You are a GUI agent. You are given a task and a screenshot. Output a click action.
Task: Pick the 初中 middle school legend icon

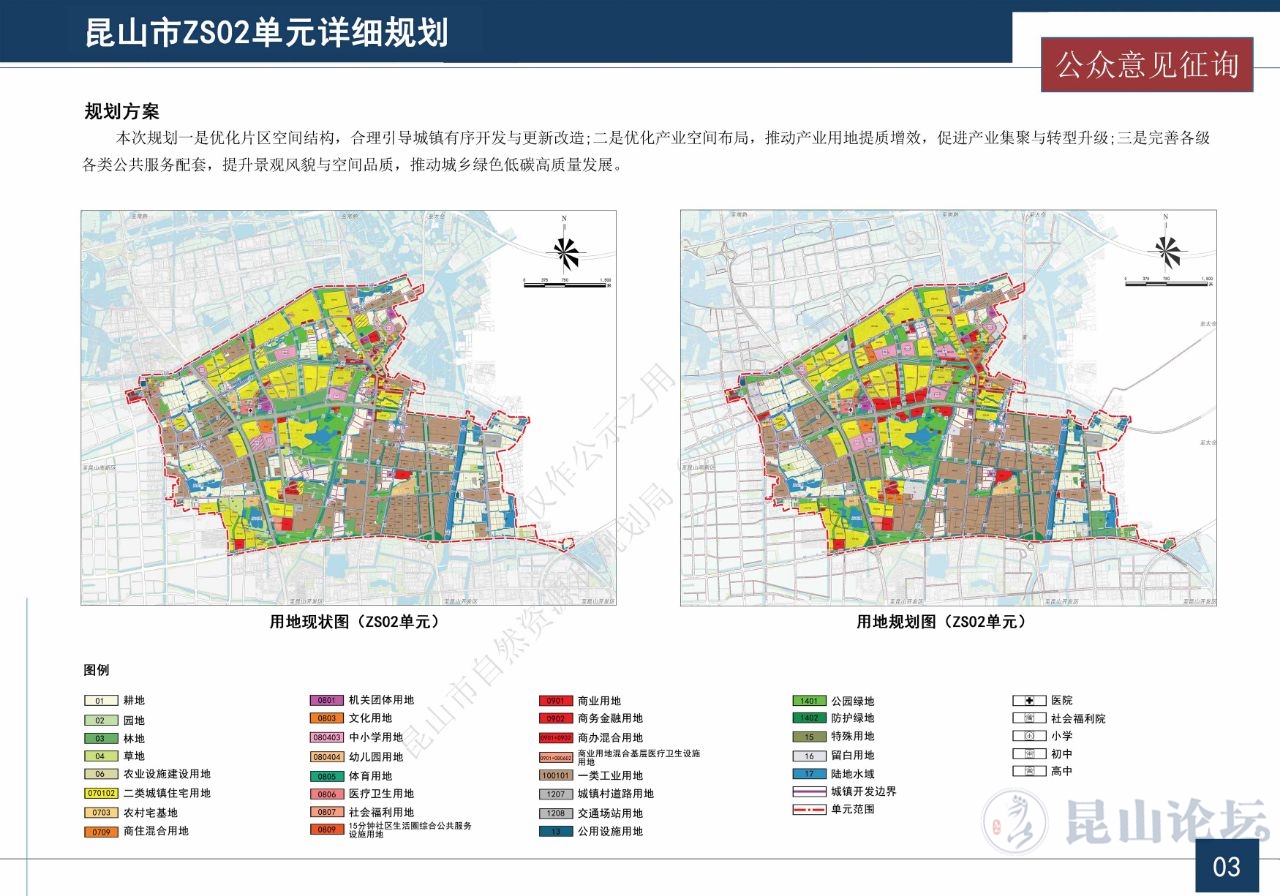[x=1027, y=754]
